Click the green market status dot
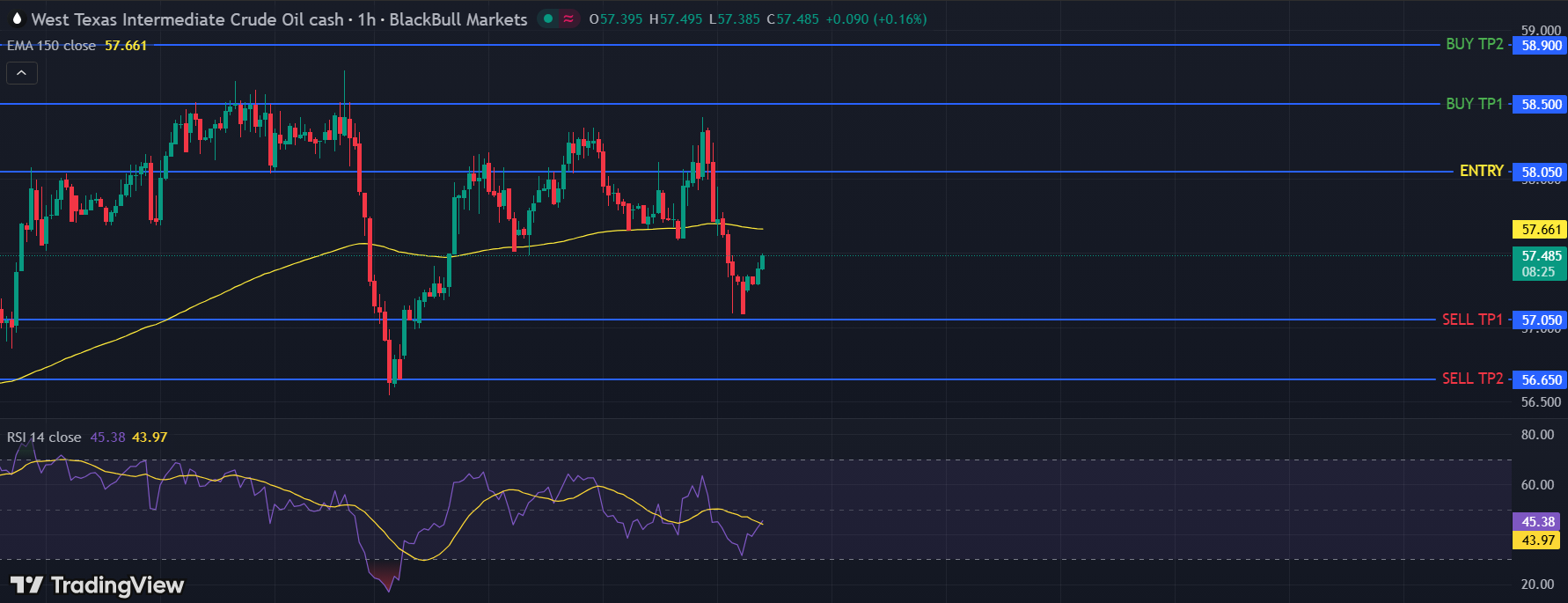 pyautogui.click(x=548, y=18)
